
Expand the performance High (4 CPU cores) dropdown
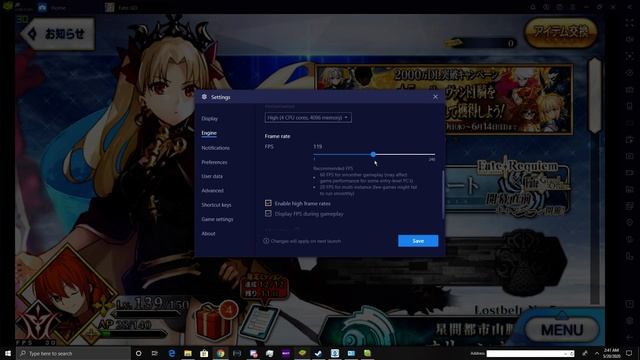308,118
